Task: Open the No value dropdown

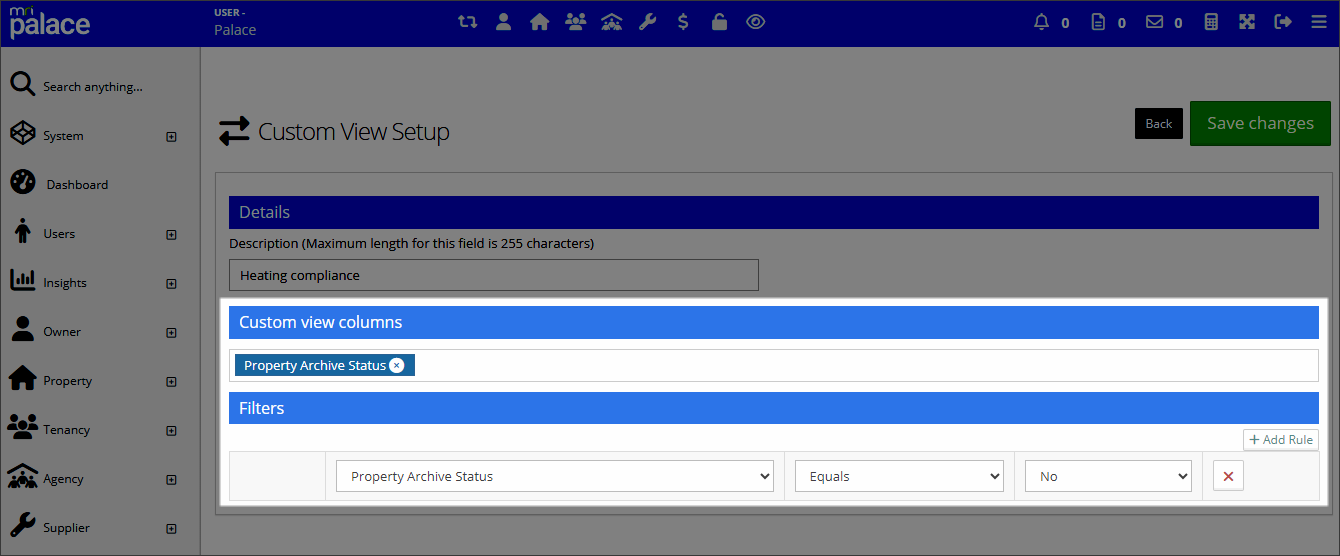Action: [1108, 476]
